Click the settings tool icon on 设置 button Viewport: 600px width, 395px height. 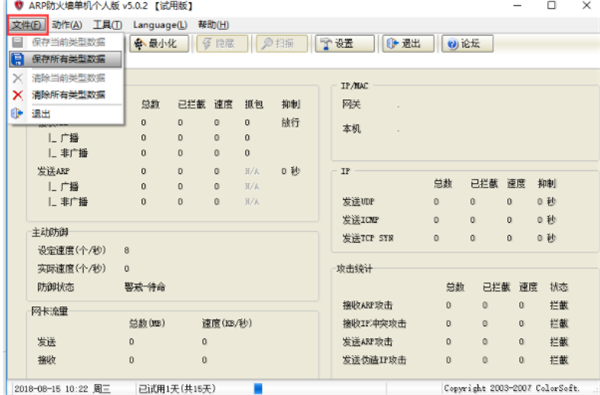click(x=326, y=44)
